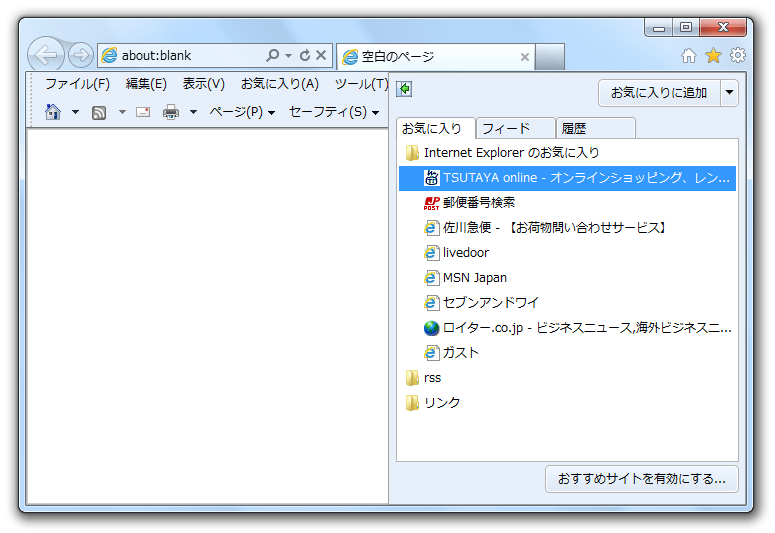The image size is (775, 533).
Task: Open the ページ(P) dropdown menu
Action: click(242, 112)
